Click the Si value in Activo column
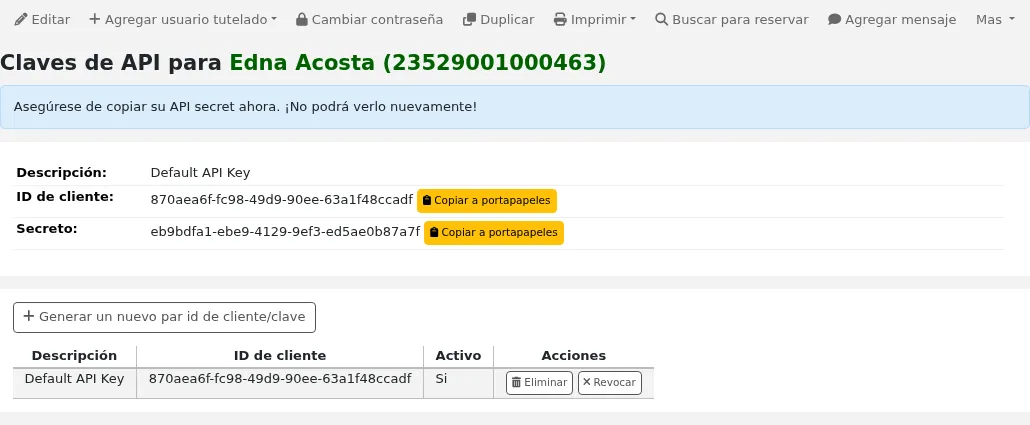1030x425 pixels. (441, 379)
